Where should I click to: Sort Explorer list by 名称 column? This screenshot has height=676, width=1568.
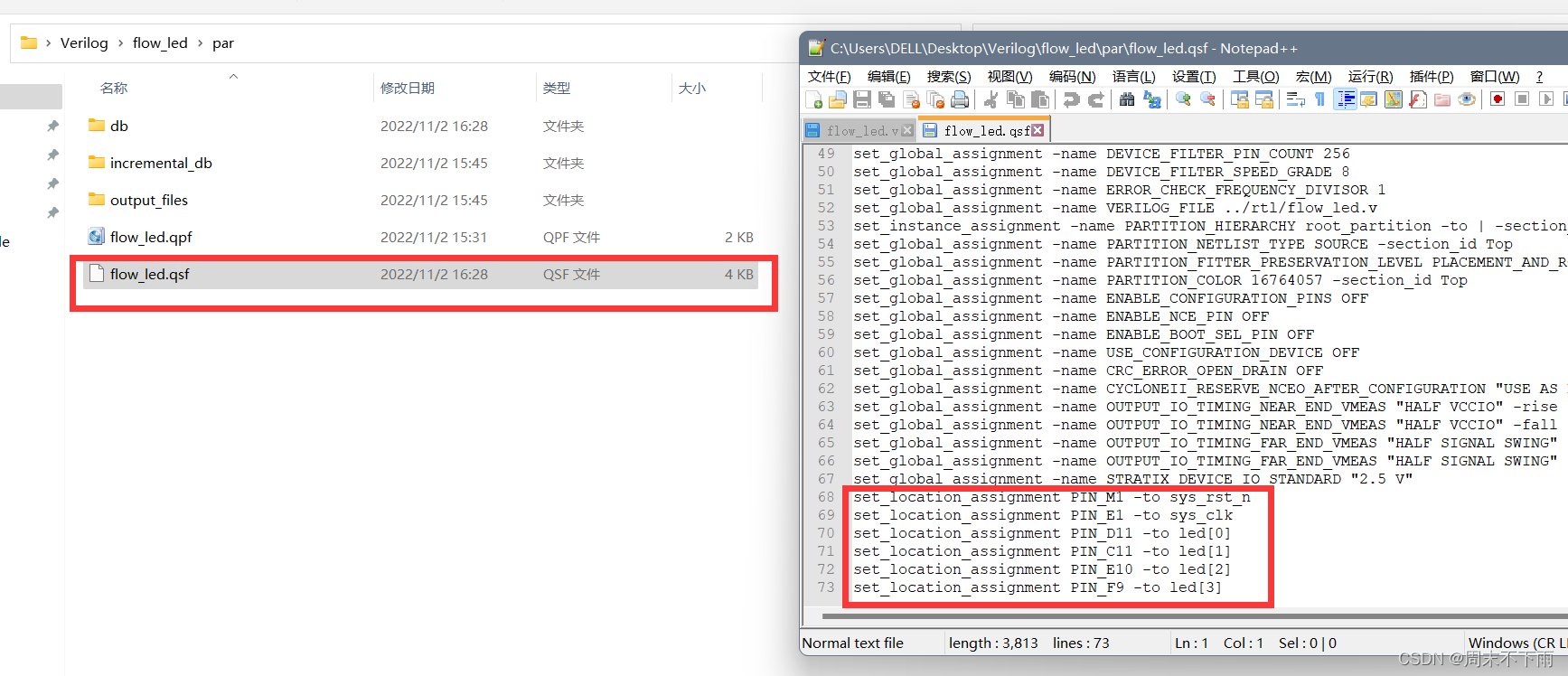[x=114, y=88]
